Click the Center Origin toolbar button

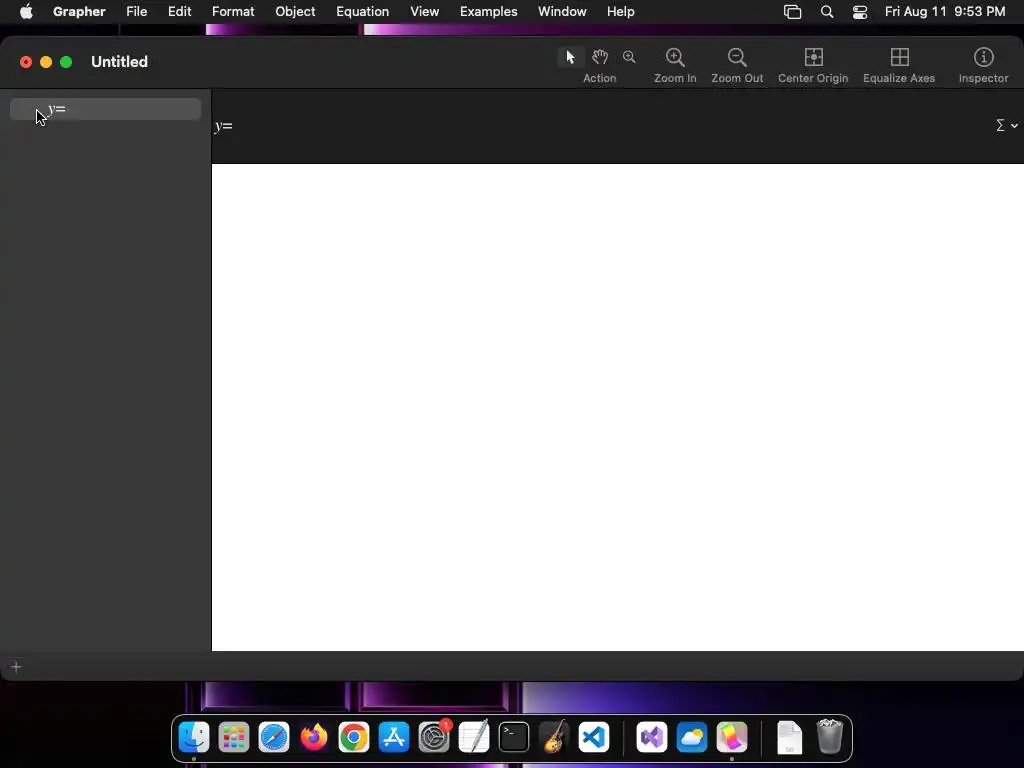click(x=813, y=65)
